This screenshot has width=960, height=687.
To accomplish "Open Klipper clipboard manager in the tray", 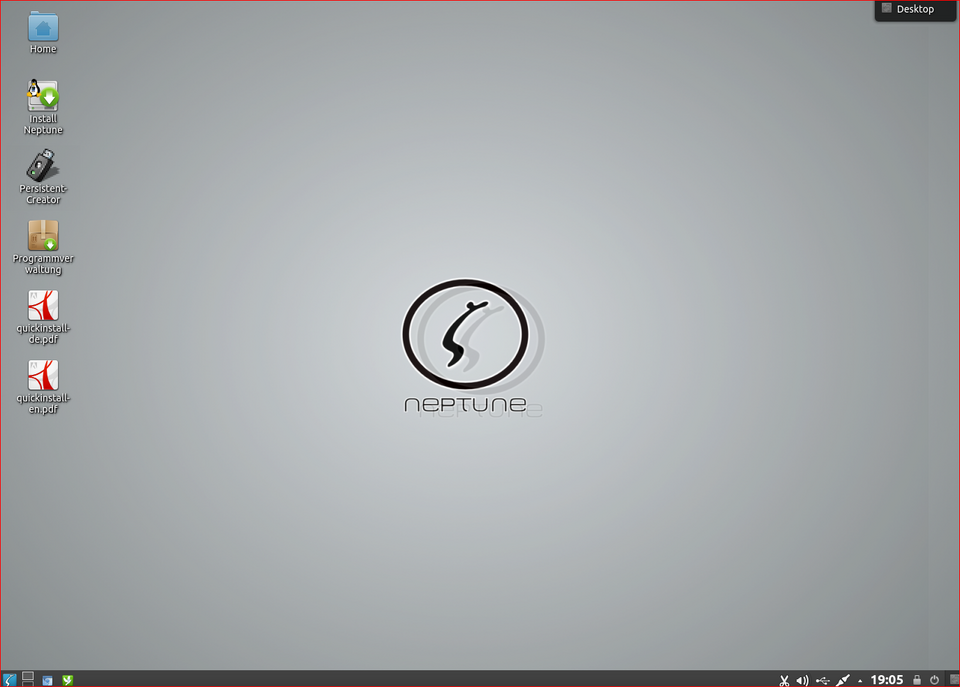I will 785,679.
